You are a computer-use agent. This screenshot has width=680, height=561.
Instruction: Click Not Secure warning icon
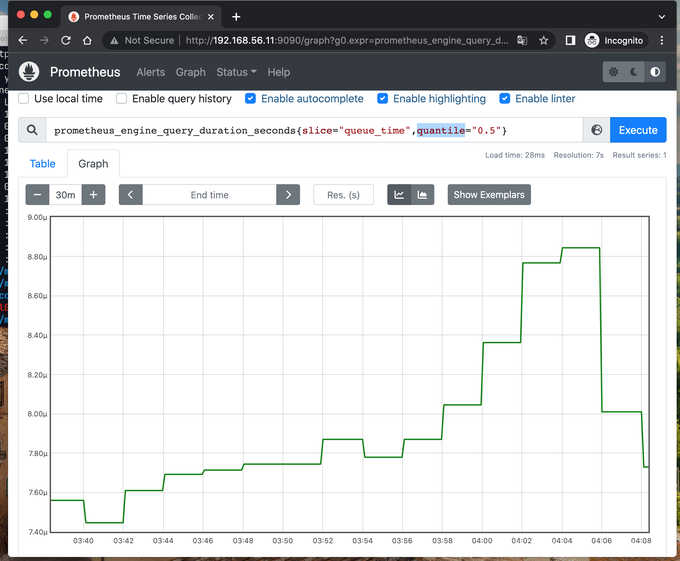click(114, 41)
